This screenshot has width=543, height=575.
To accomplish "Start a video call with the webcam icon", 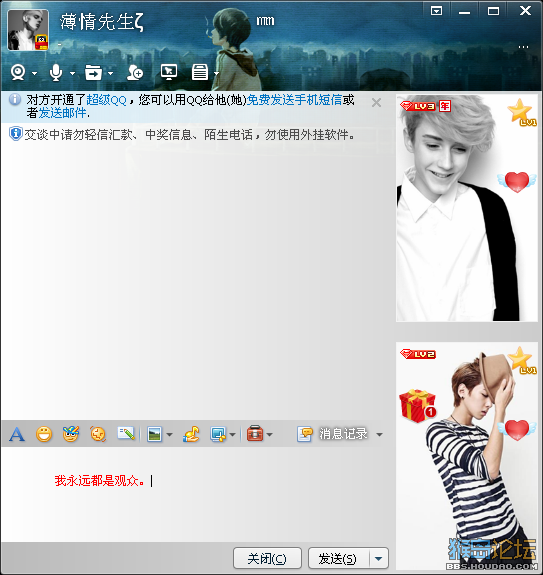I will 18,72.
